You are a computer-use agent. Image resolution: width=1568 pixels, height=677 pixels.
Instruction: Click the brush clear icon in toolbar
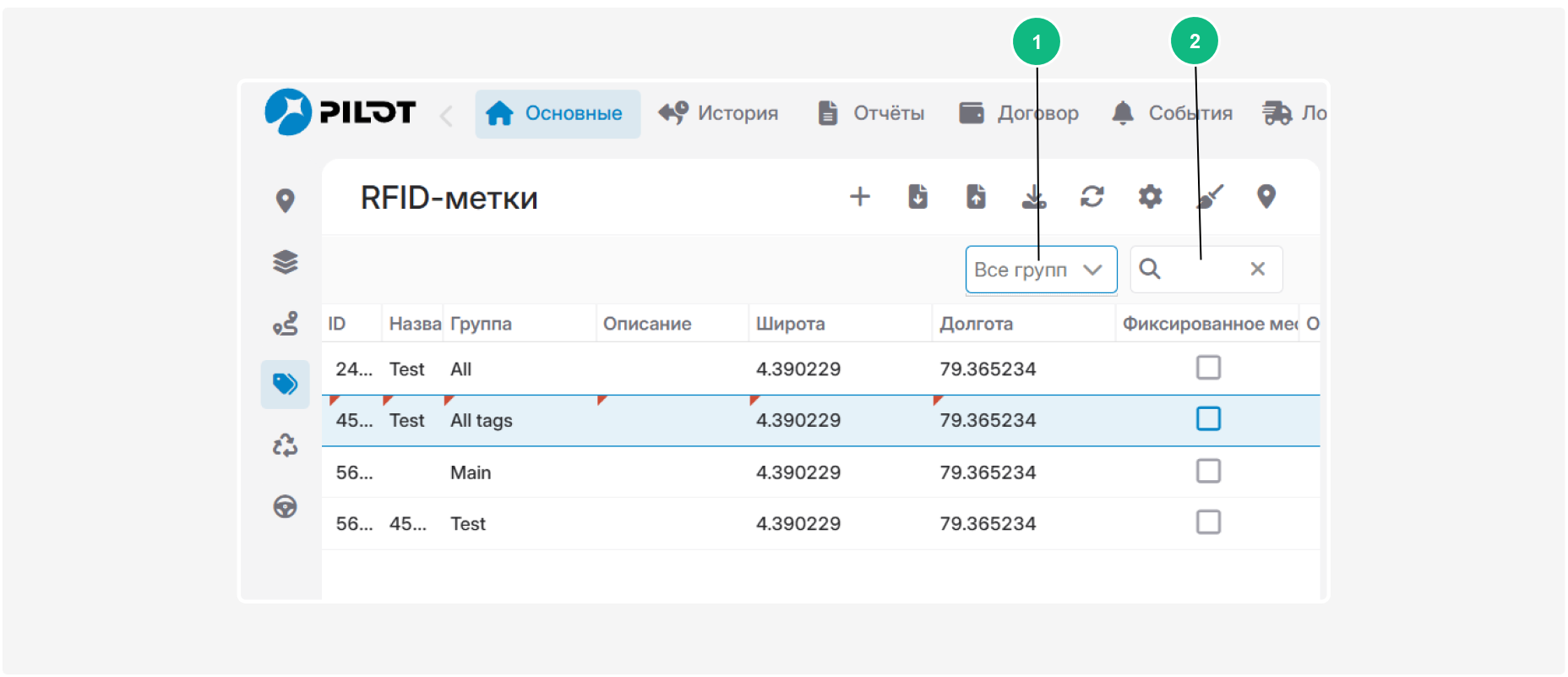[x=1210, y=197]
